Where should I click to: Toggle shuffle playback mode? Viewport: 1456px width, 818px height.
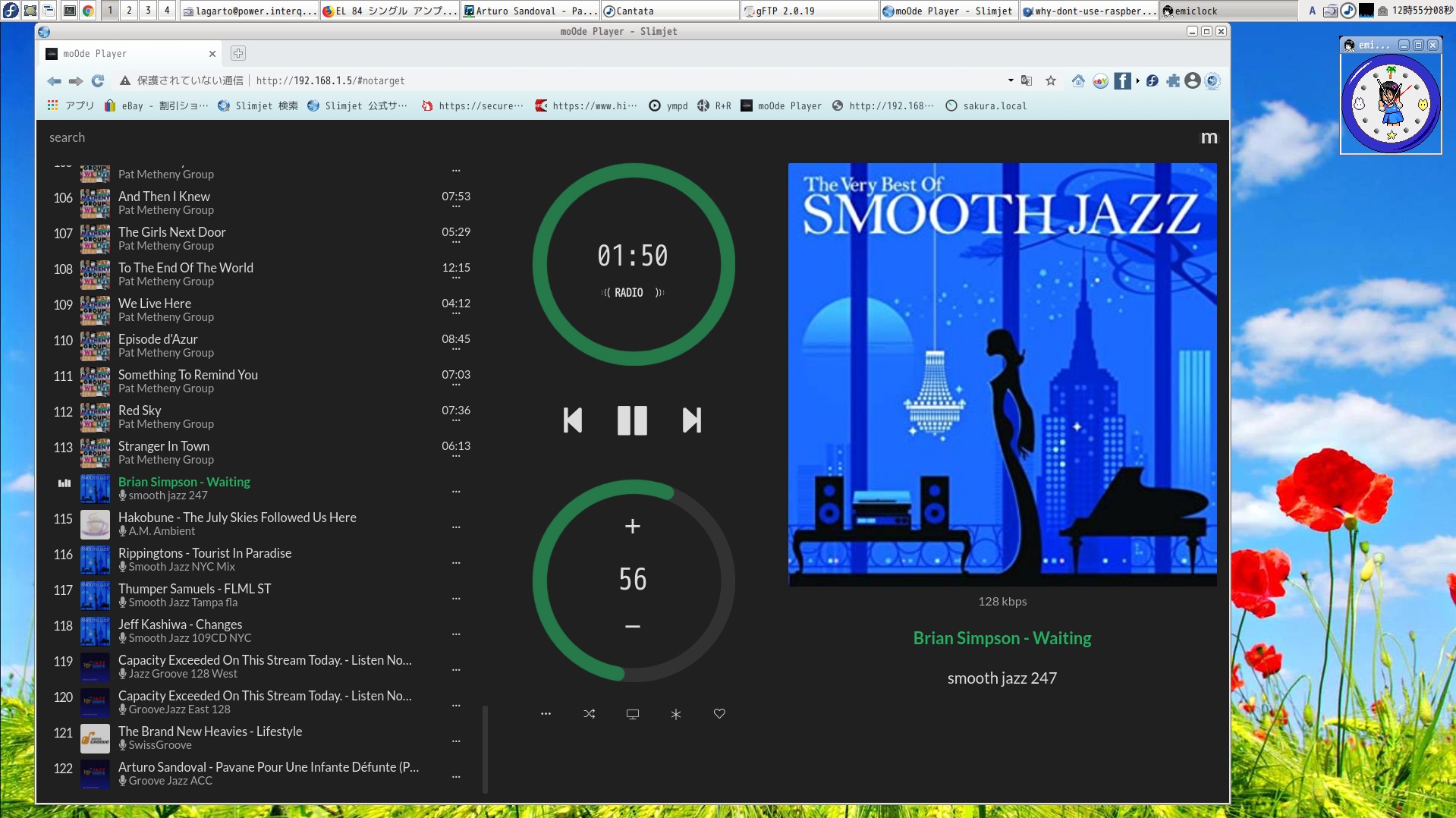590,713
